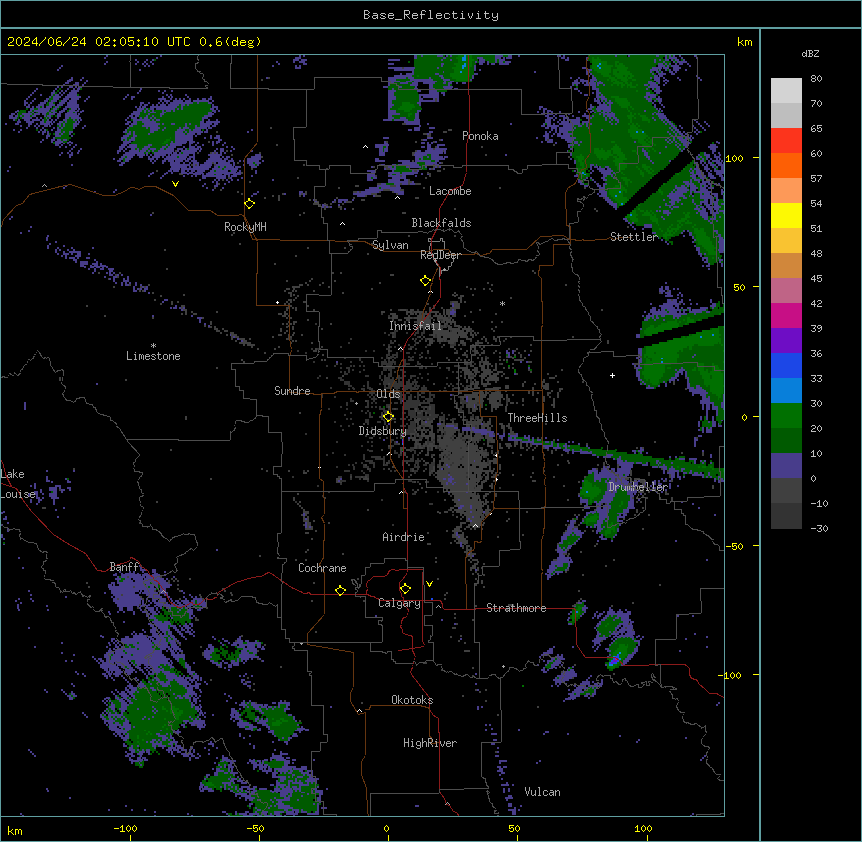This screenshot has width=862, height=842.
Task: Click the HighRiver town label
Action: coord(430,743)
